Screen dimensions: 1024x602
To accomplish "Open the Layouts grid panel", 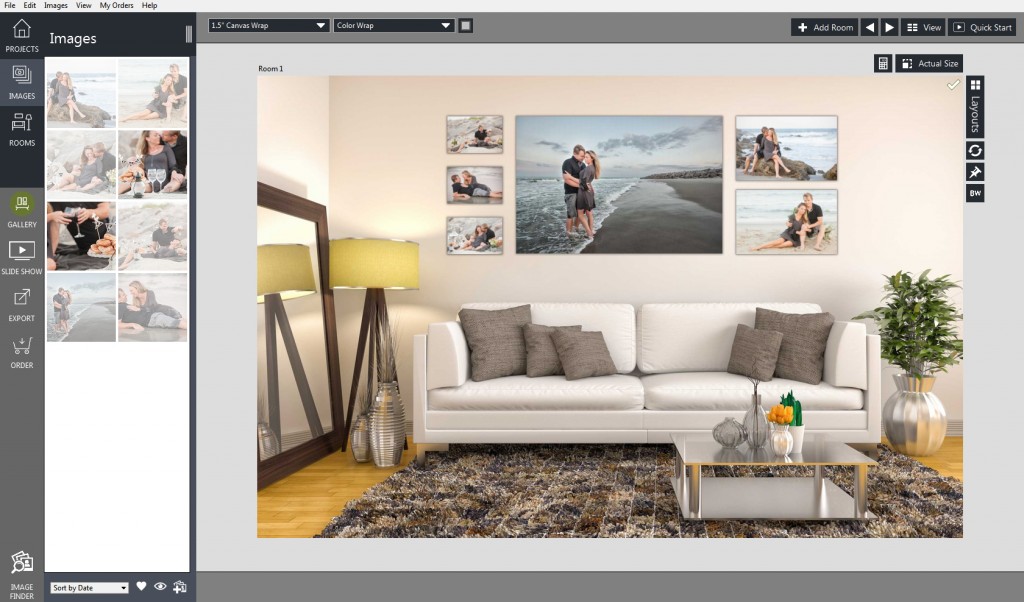I will pyautogui.click(x=975, y=106).
